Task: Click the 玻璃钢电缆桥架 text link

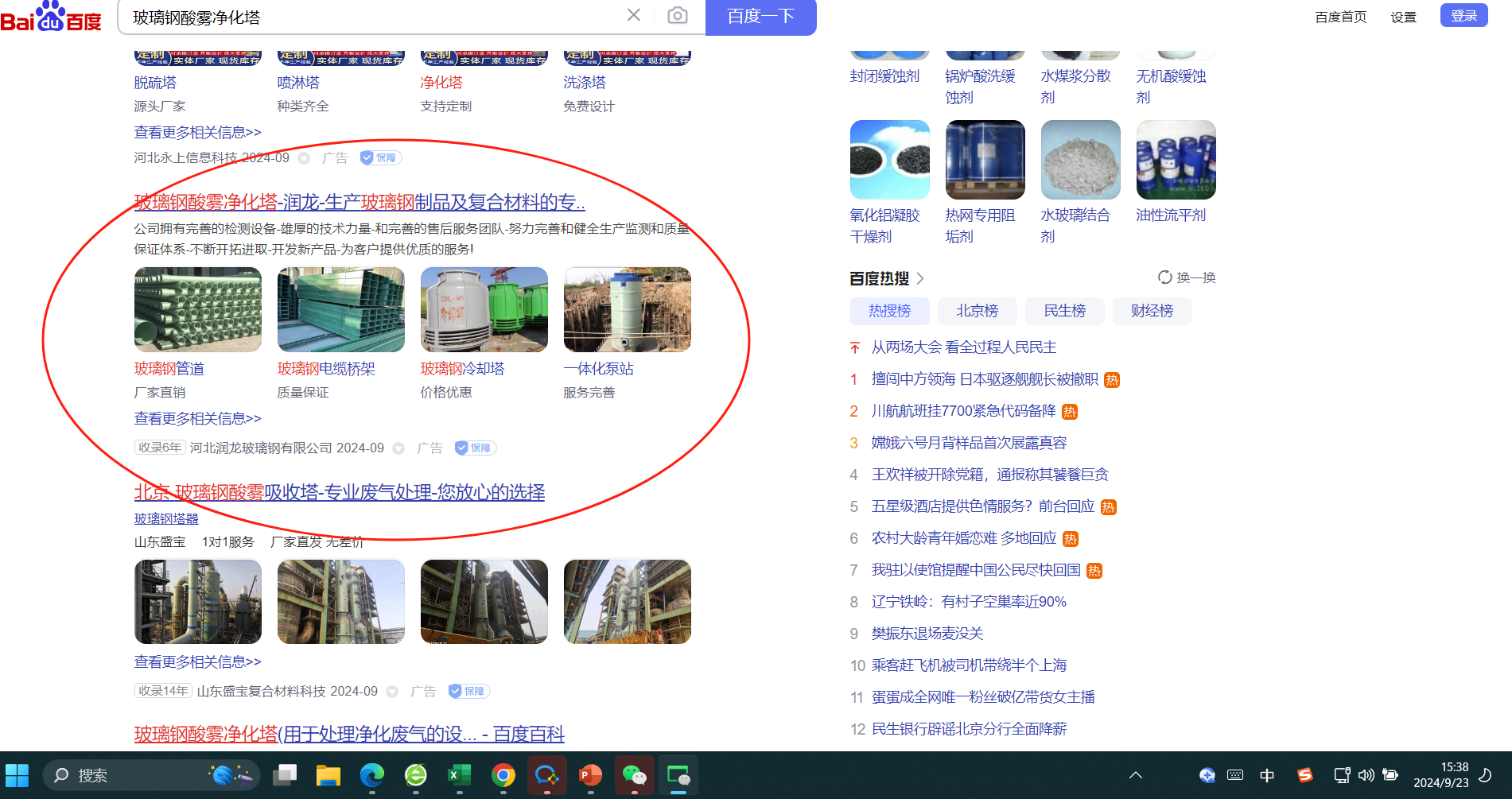Action: point(326,369)
